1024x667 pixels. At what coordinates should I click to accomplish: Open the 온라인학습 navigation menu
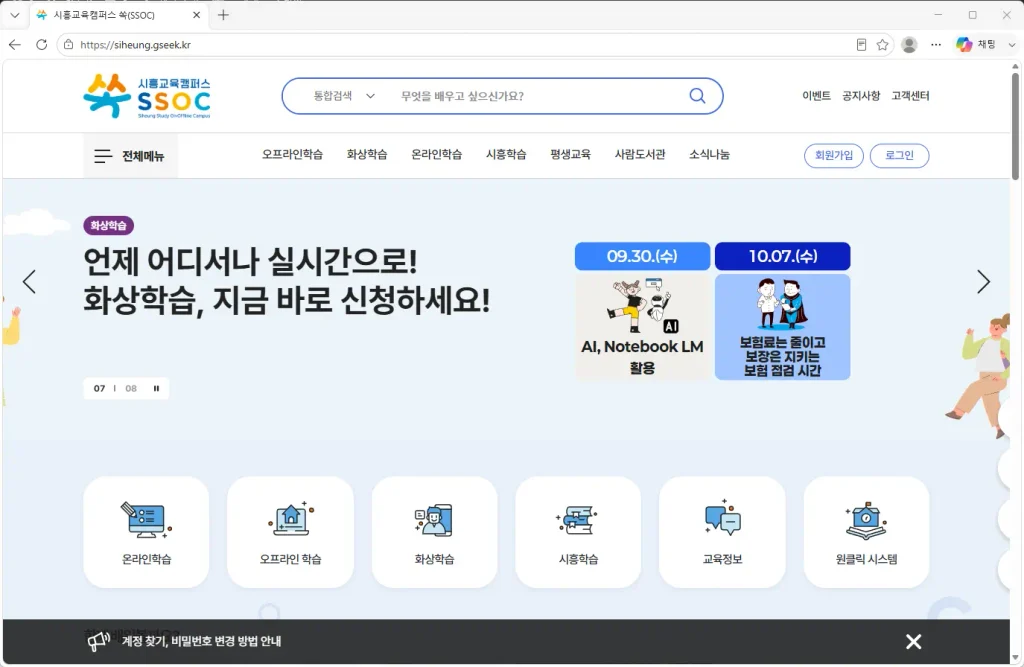[436, 155]
